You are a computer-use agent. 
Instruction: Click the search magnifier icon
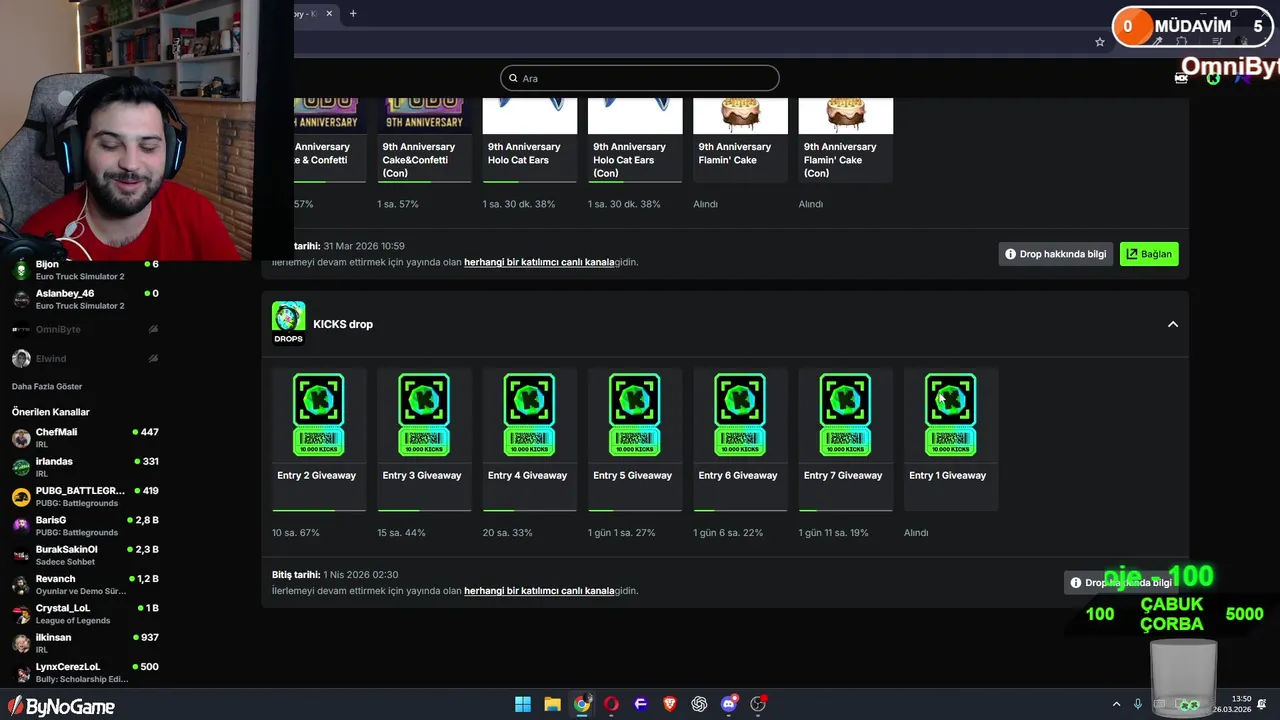point(514,78)
